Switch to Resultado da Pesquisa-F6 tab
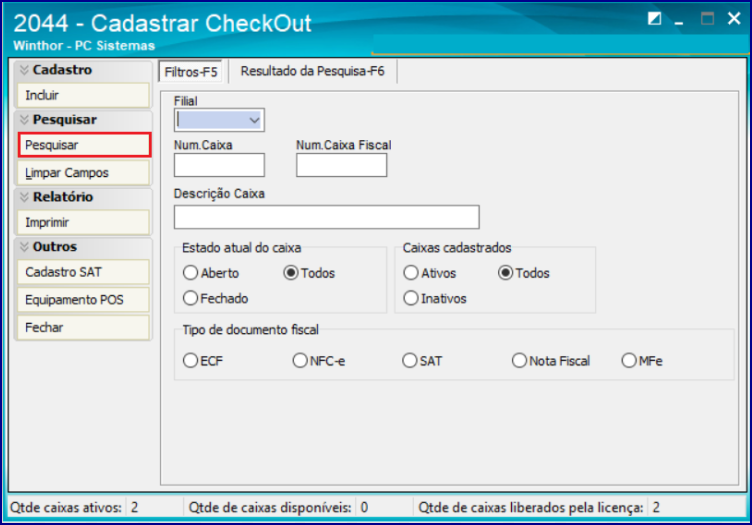The width and height of the screenshot is (752, 525). coord(312,71)
